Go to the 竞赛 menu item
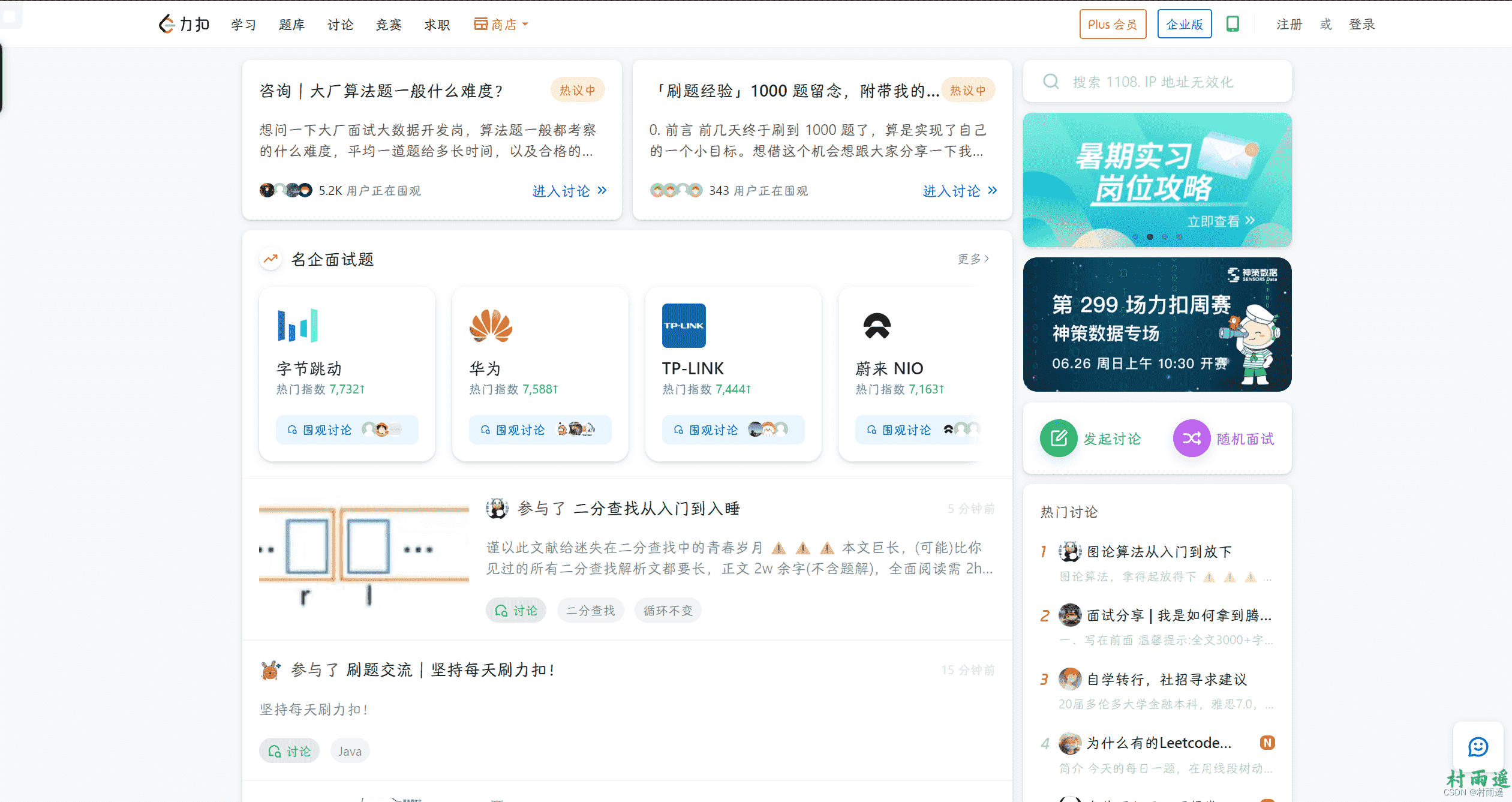 [389, 25]
